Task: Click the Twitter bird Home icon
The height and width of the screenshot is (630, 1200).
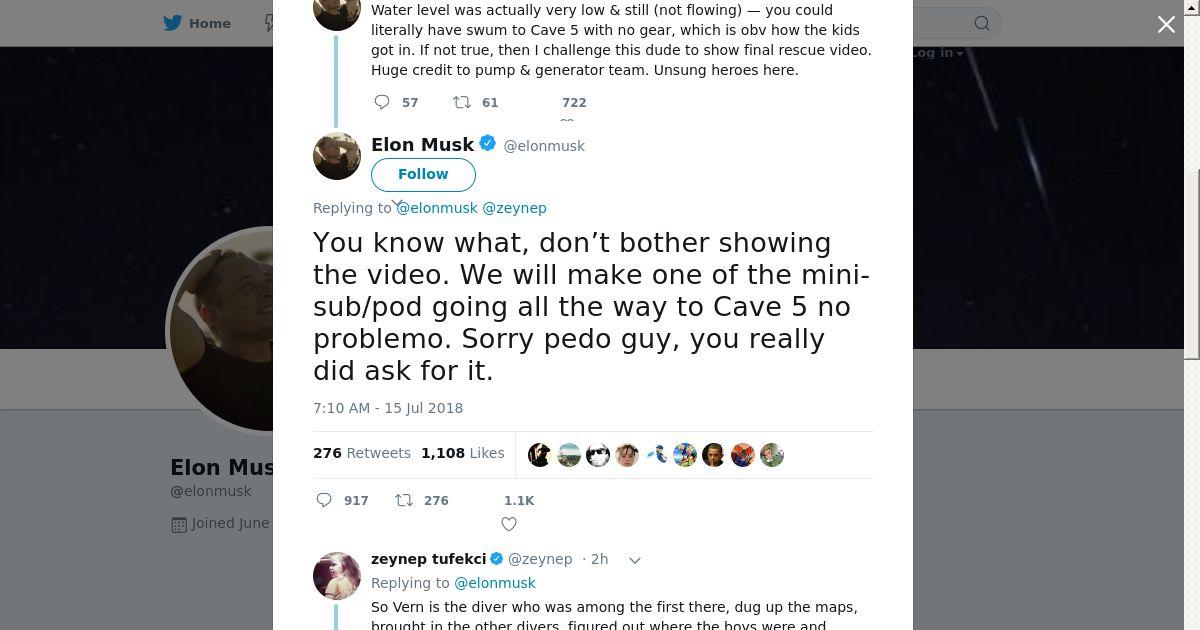Action: [x=173, y=23]
